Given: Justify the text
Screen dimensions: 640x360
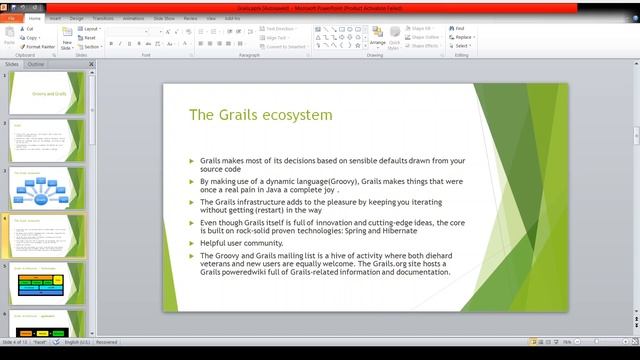Looking at the screenshot, I should [229, 44].
